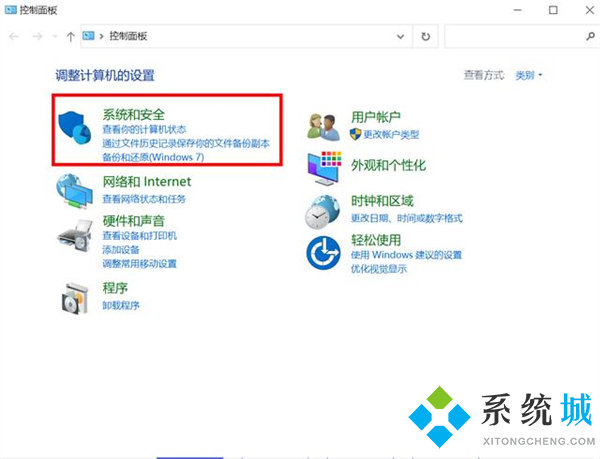Open 更改帐户类型 link
Image resolution: width=600 pixels, height=459 pixels.
pyautogui.click(x=391, y=134)
